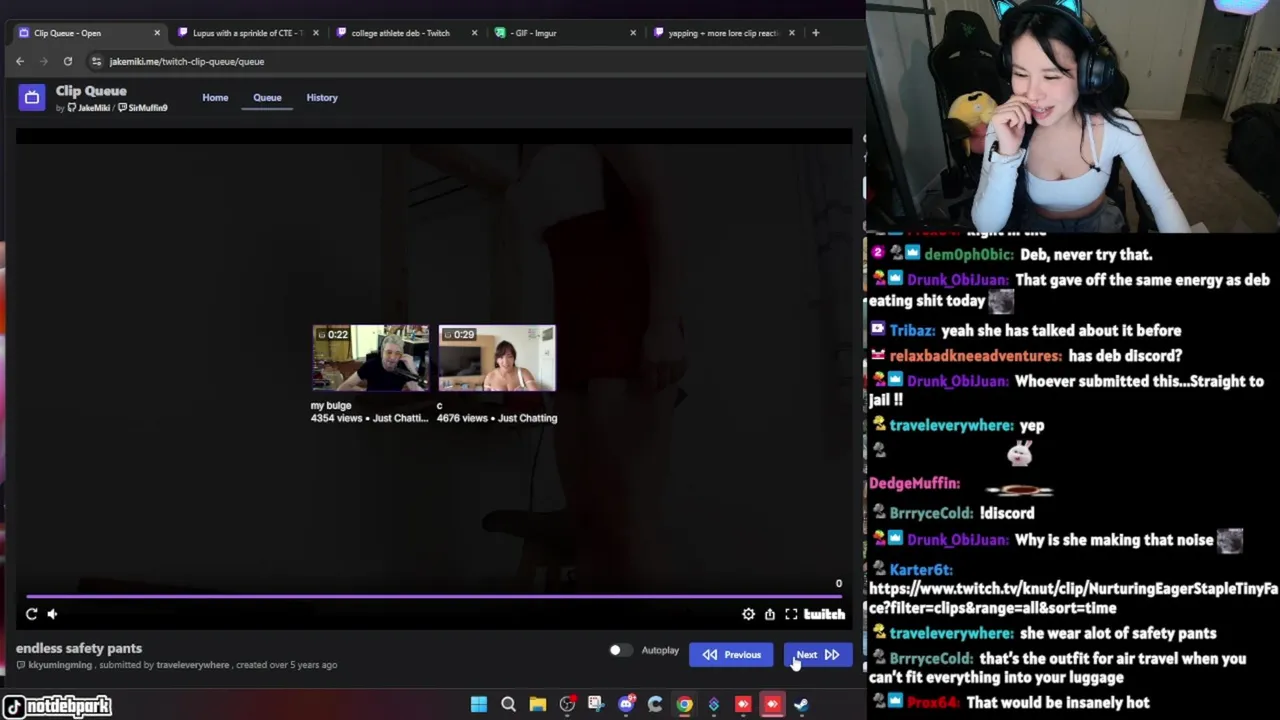Open JakeMiki GitHub link
This screenshot has width=1280, height=720.
(89, 108)
